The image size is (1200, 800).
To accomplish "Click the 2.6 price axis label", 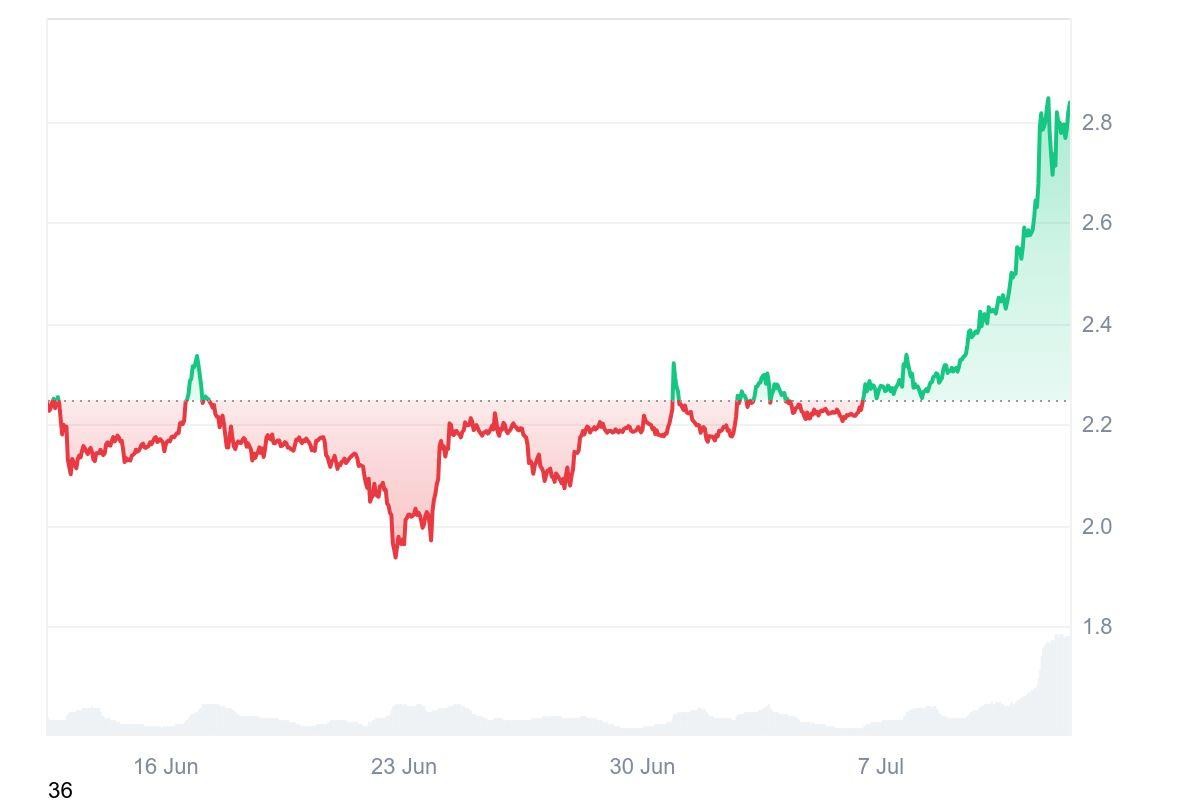I will pos(1097,222).
